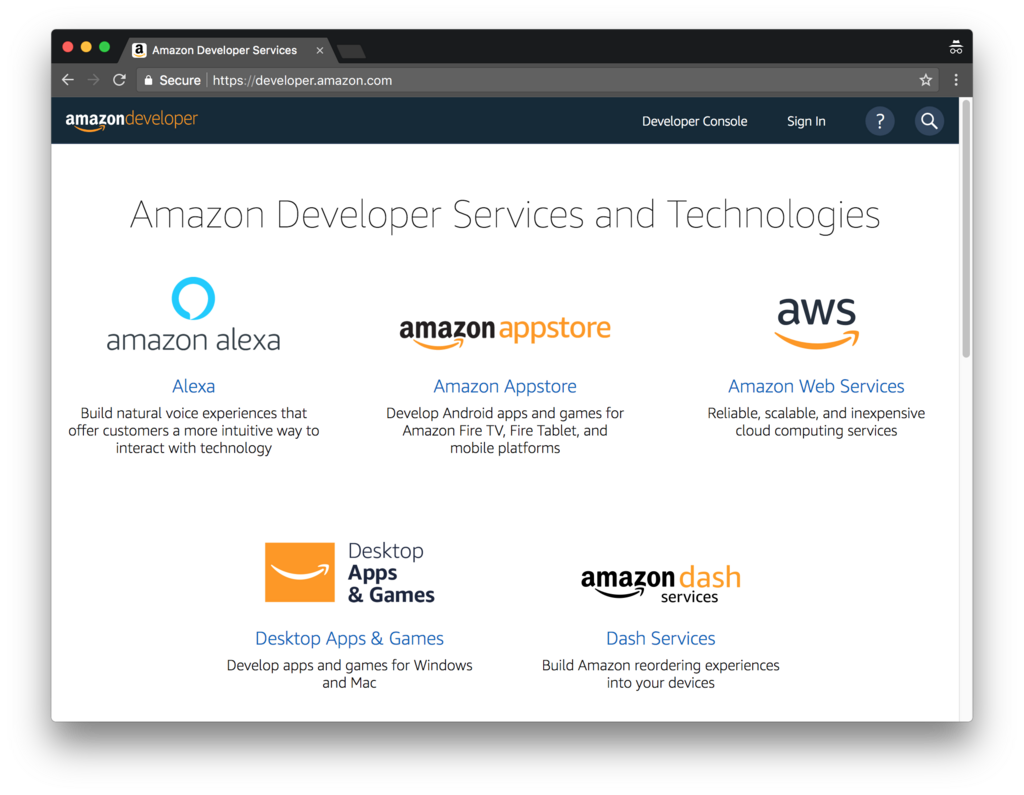Open the Developer Console link
Screen dimensions: 1024x795
click(x=694, y=122)
